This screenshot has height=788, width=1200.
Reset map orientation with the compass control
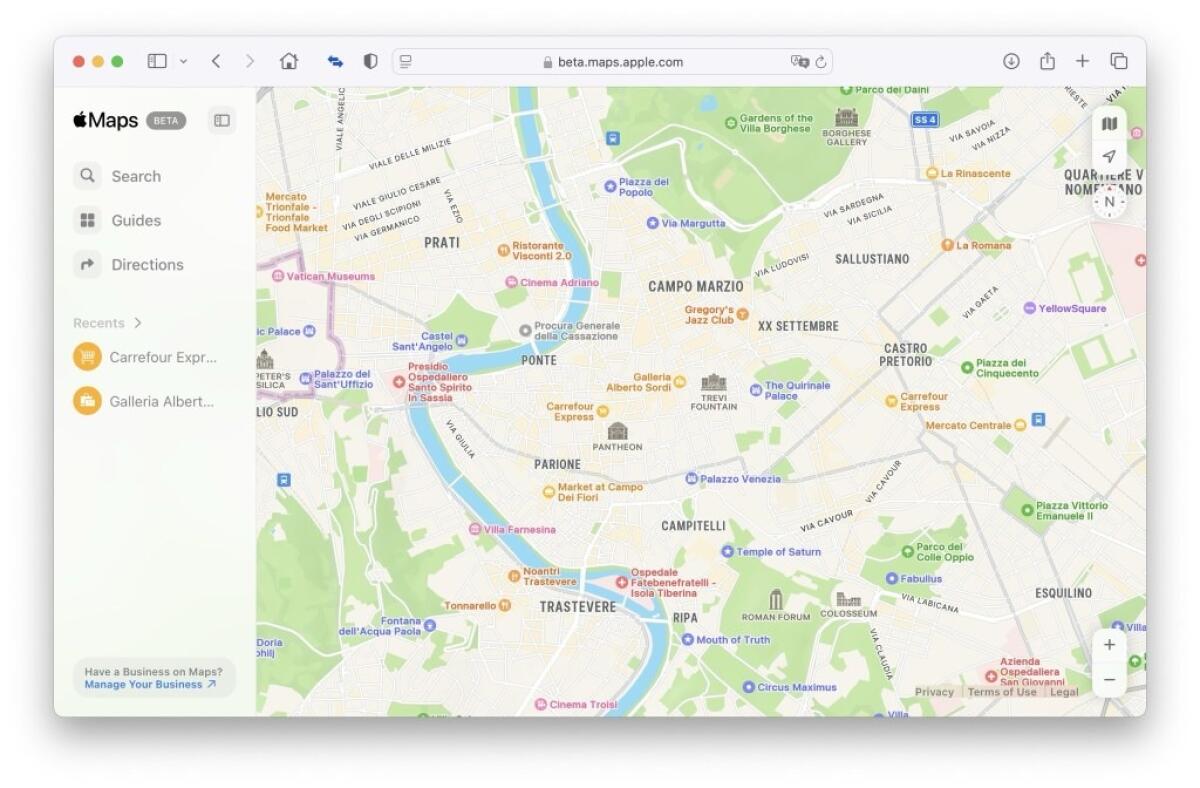1109,201
